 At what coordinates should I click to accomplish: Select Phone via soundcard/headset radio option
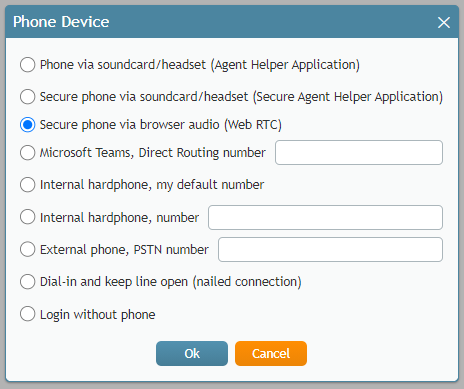point(27,65)
